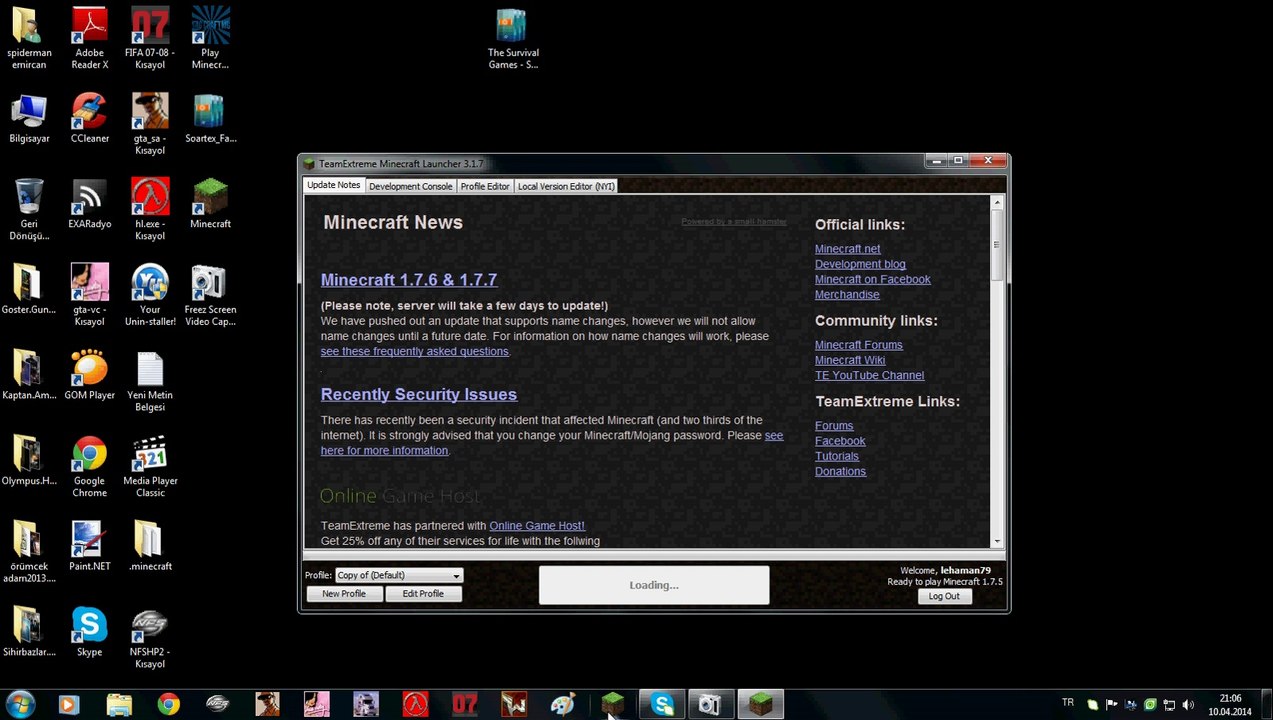This screenshot has height=720, width=1273.
Task: Open TeamExtreme Forums link
Action: [x=834, y=426]
